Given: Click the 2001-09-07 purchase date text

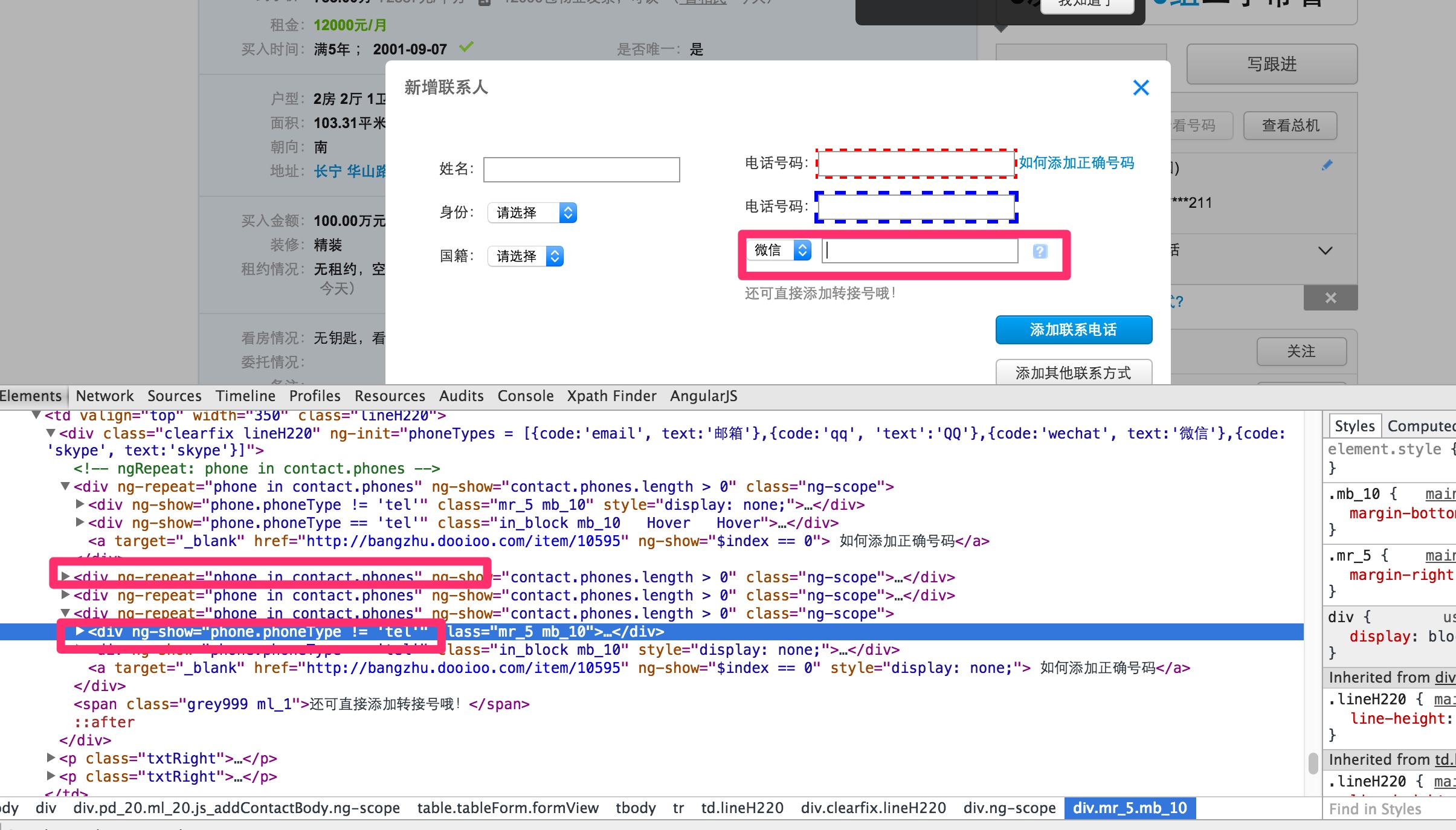Looking at the screenshot, I should pyautogui.click(x=410, y=50).
